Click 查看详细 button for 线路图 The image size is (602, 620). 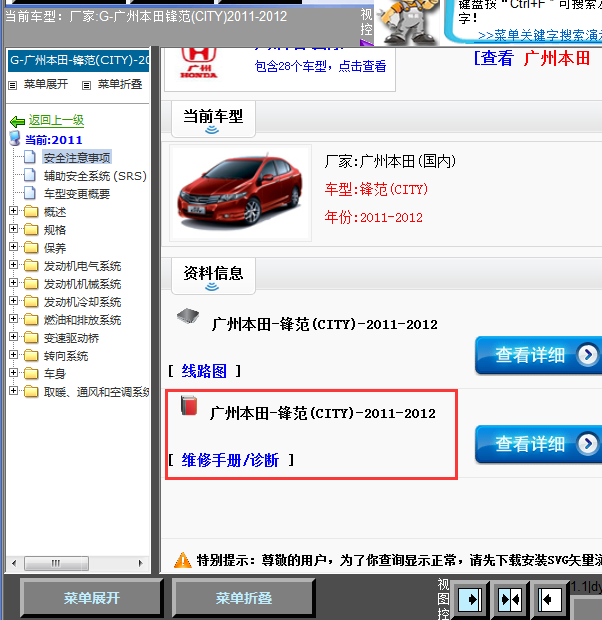pyautogui.click(x=538, y=355)
